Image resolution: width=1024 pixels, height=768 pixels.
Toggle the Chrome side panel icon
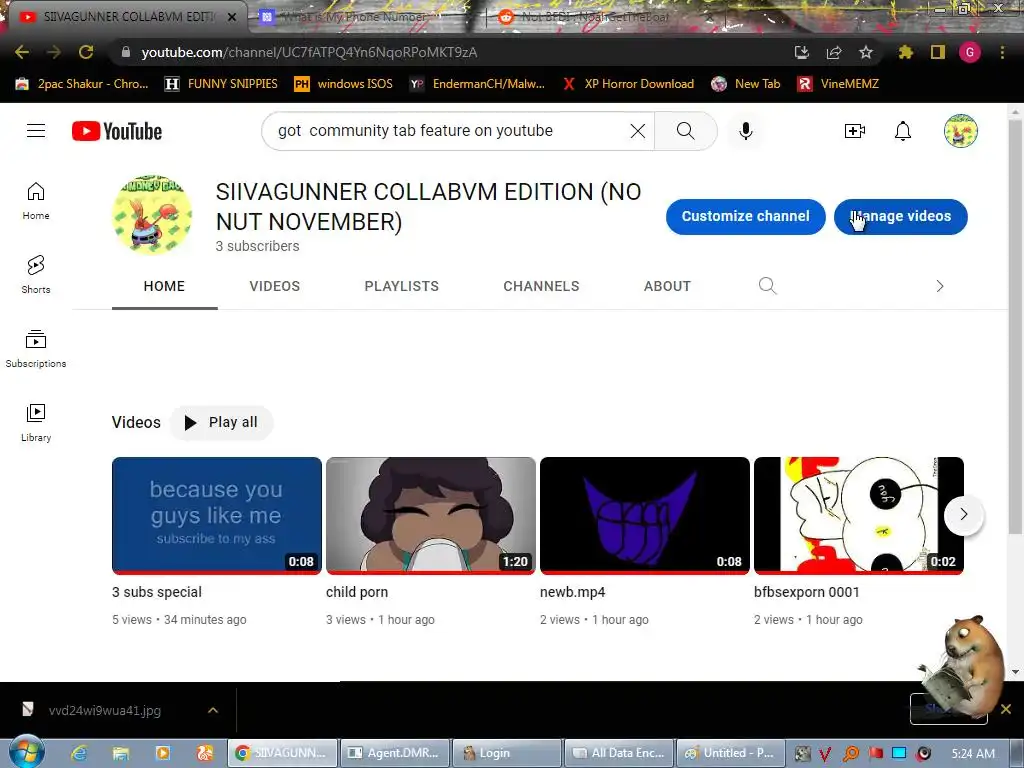tap(938, 52)
